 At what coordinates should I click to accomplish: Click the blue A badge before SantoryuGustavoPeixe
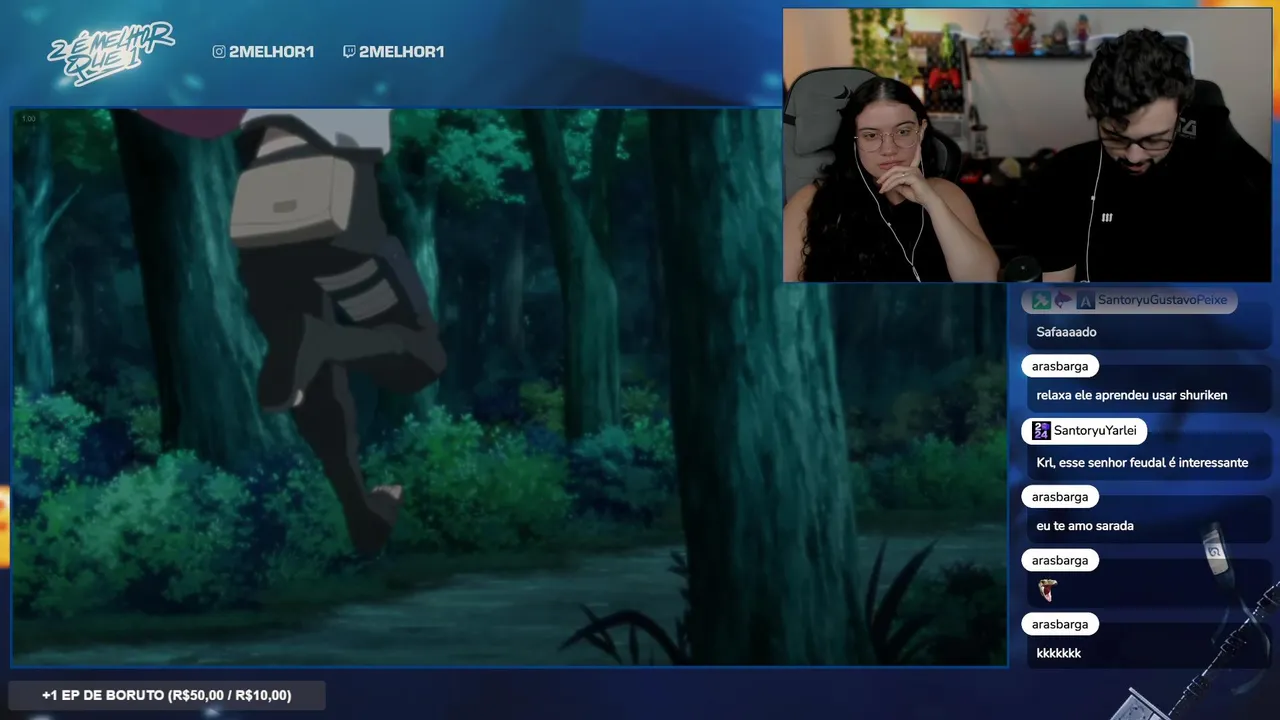(x=1085, y=300)
